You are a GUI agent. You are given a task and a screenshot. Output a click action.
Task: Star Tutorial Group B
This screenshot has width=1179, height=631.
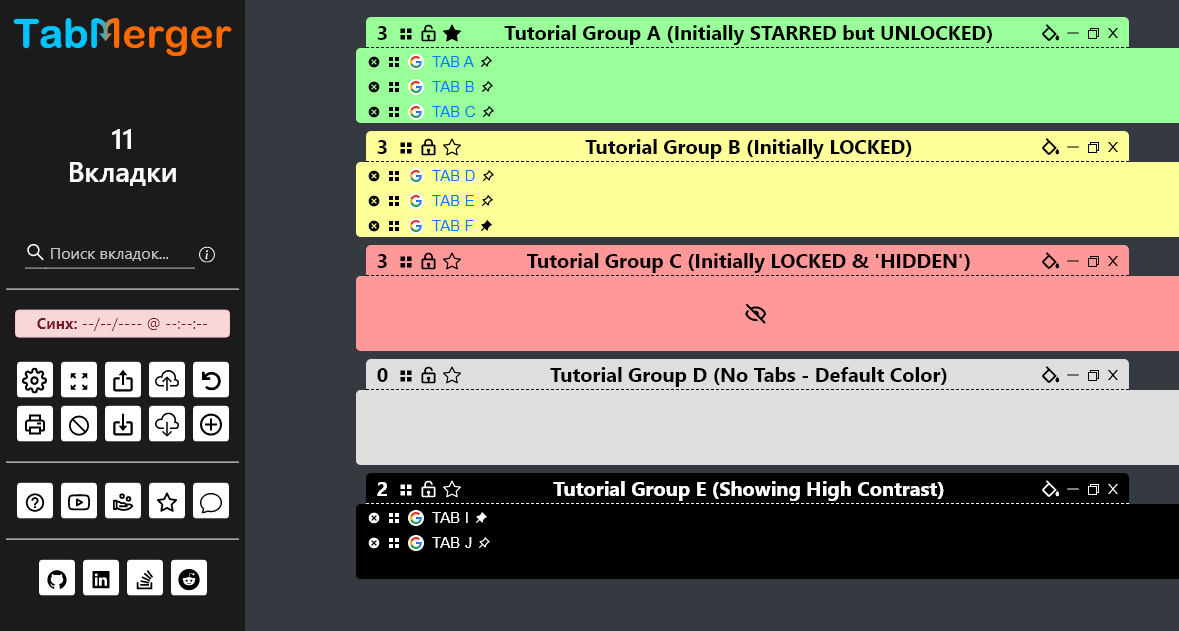pyautogui.click(x=452, y=147)
